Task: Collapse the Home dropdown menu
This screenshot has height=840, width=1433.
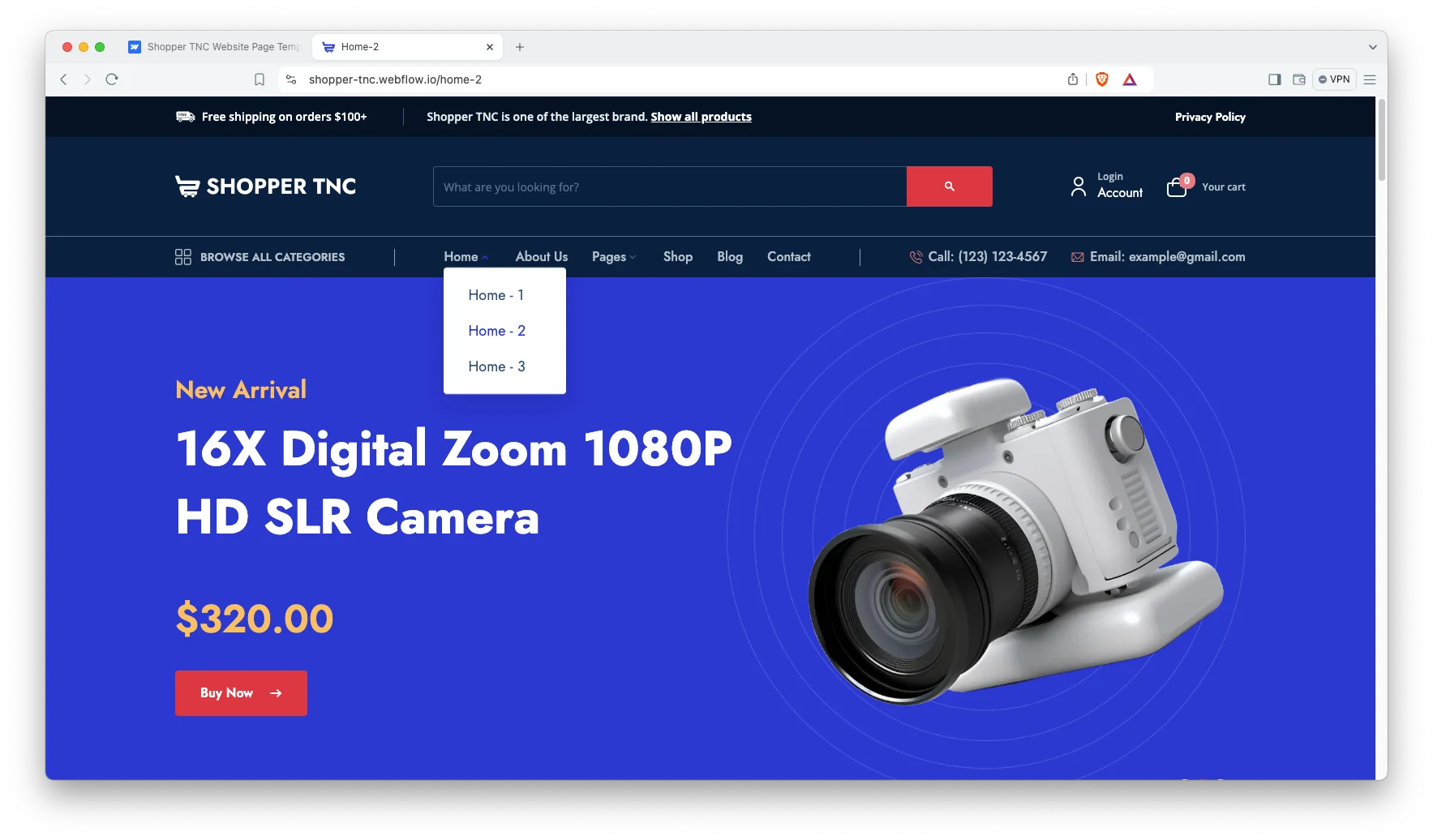Action: [x=466, y=257]
